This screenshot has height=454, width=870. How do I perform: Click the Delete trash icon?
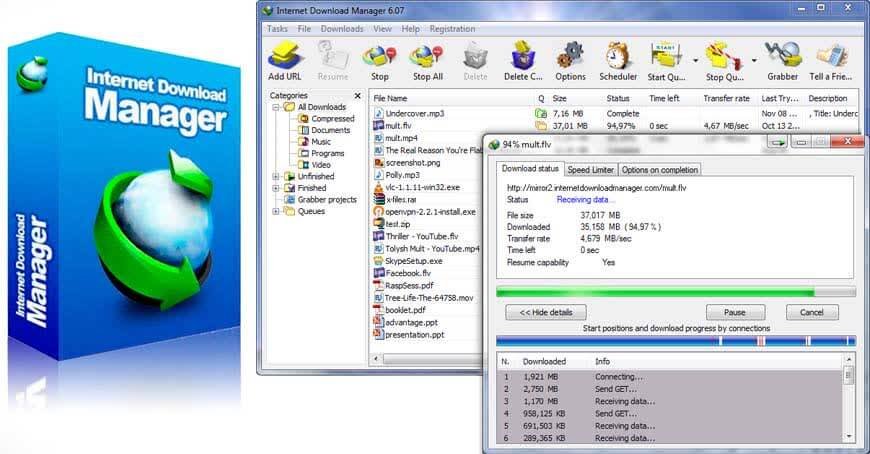point(475,57)
